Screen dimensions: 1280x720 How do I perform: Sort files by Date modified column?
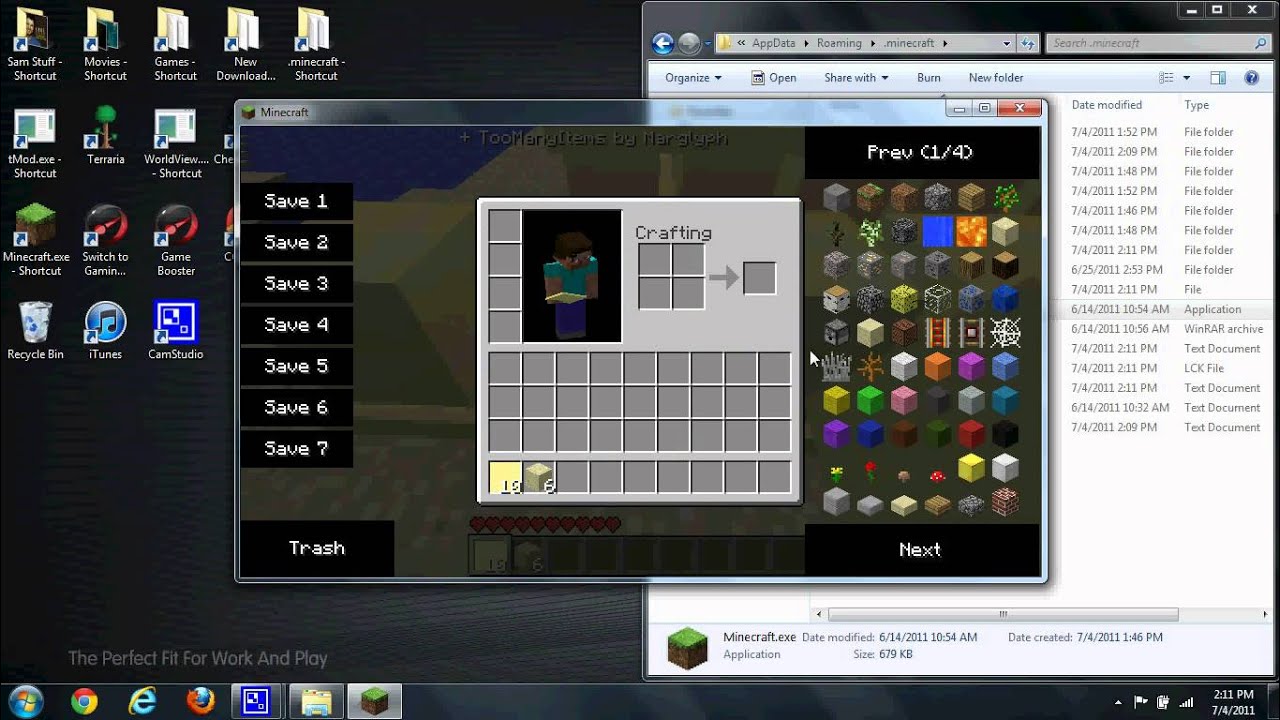pyautogui.click(x=1106, y=105)
